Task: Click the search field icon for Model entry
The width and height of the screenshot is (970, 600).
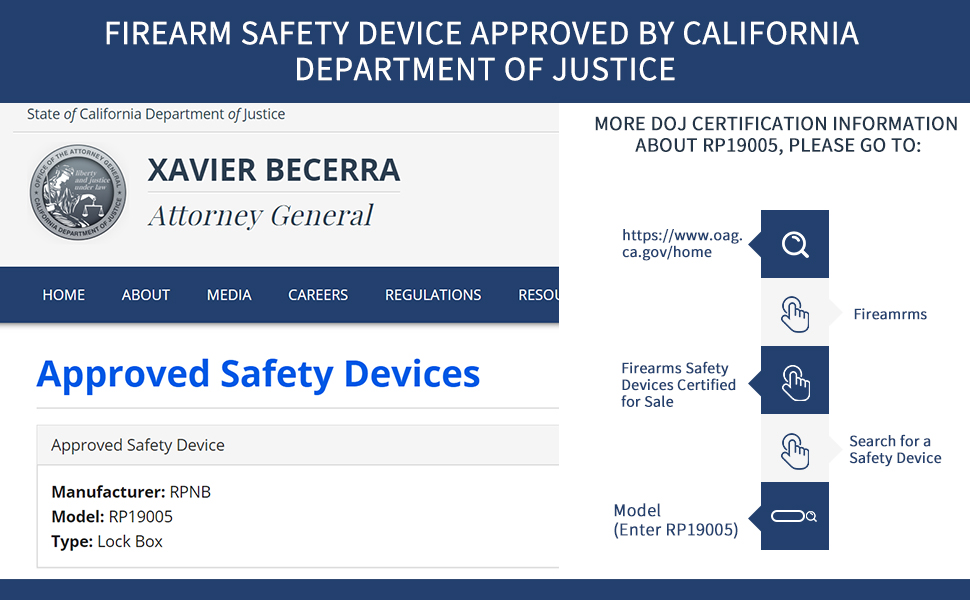Action: pyautogui.click(x=795, y=516)
